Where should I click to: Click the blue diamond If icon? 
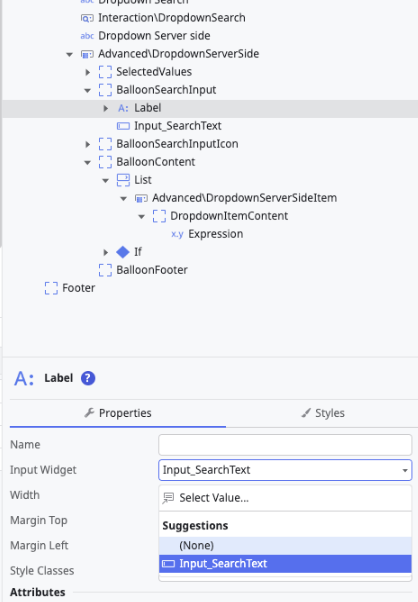pyautogui.click(x=123, y=252)
